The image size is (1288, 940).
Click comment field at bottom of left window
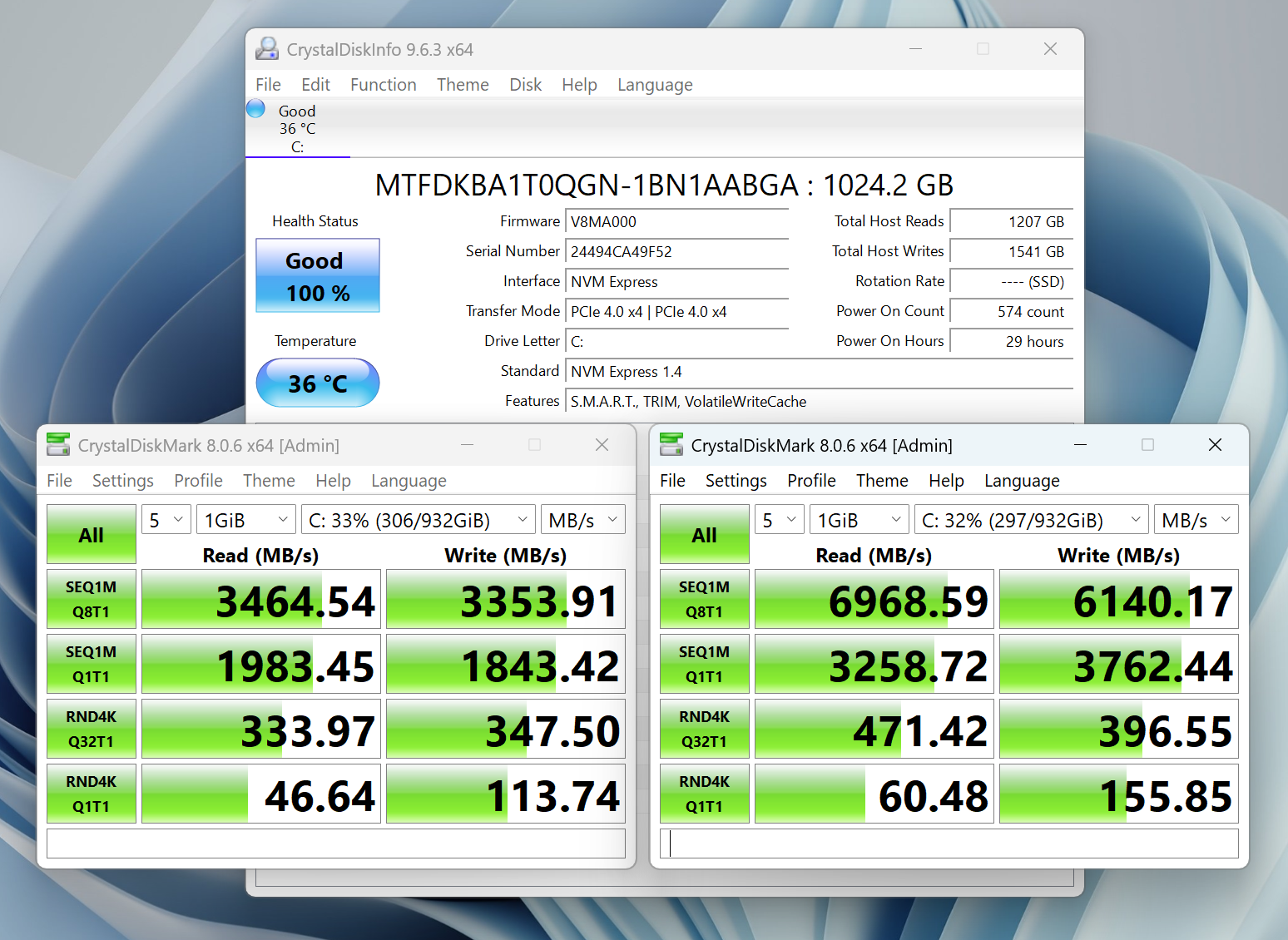click(x=336, y=843)
